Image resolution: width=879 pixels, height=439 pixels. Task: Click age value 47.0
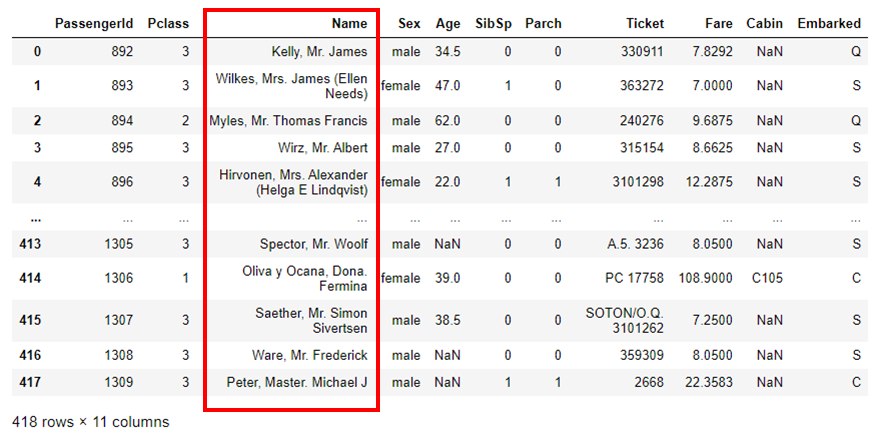click(447, 86)
